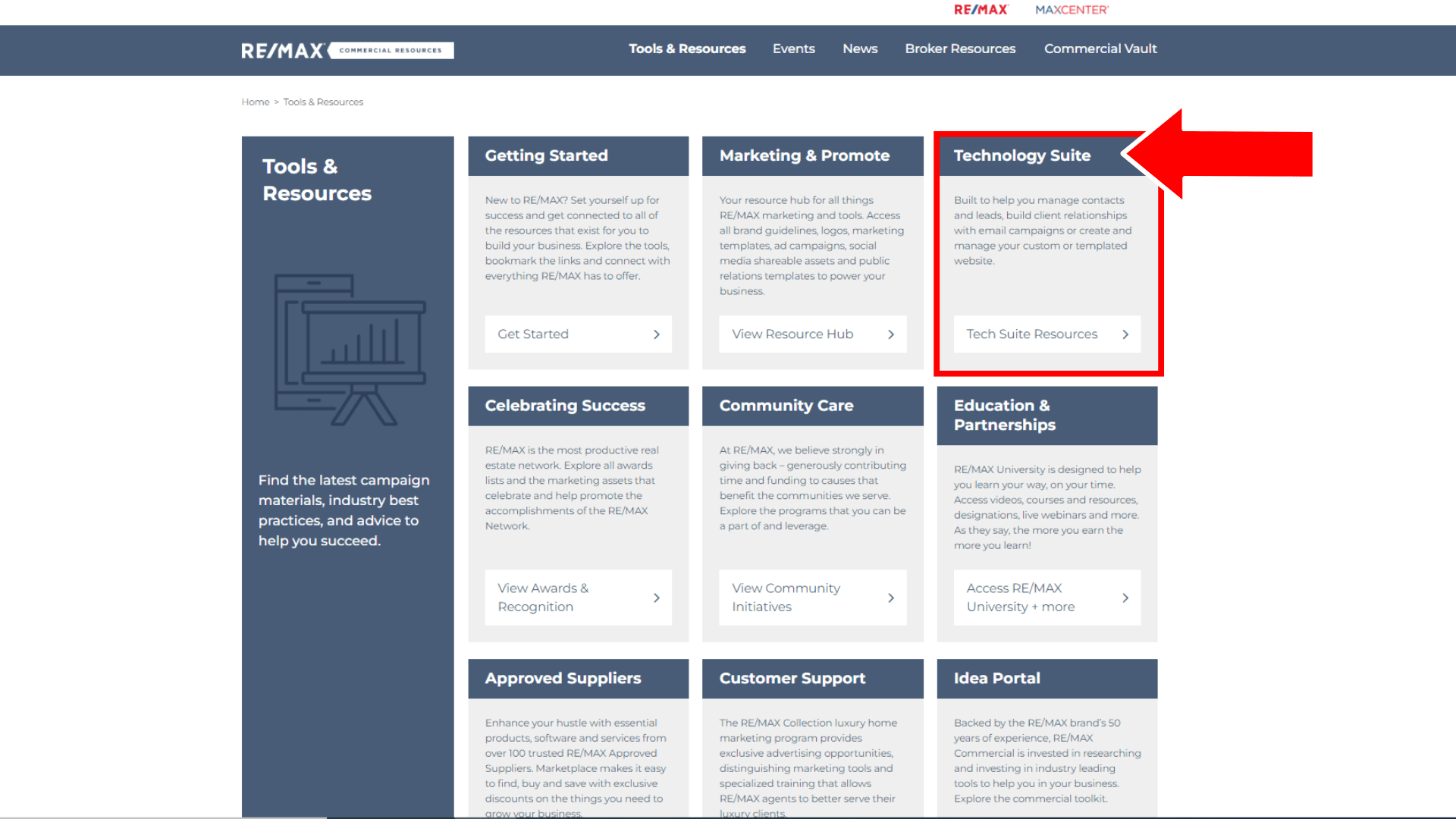The width and height of the screenshot is (1456, 819).
Task: Click the 'New to RE/MAX?' description text
Action: click(x=578, y=238)
